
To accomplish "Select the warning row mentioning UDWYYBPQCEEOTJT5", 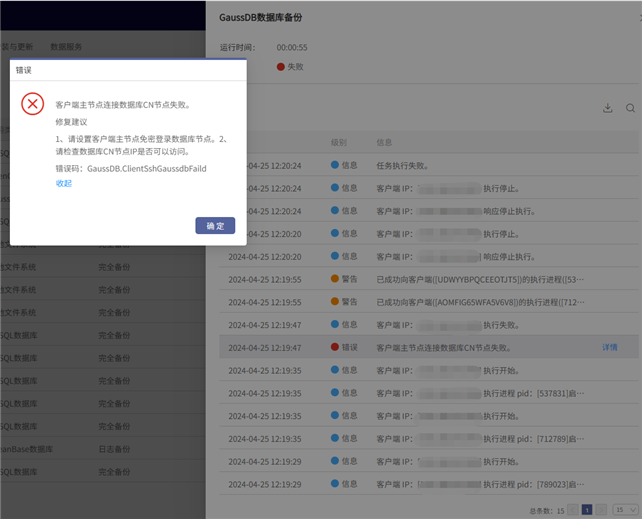I will tap(429, 279).
